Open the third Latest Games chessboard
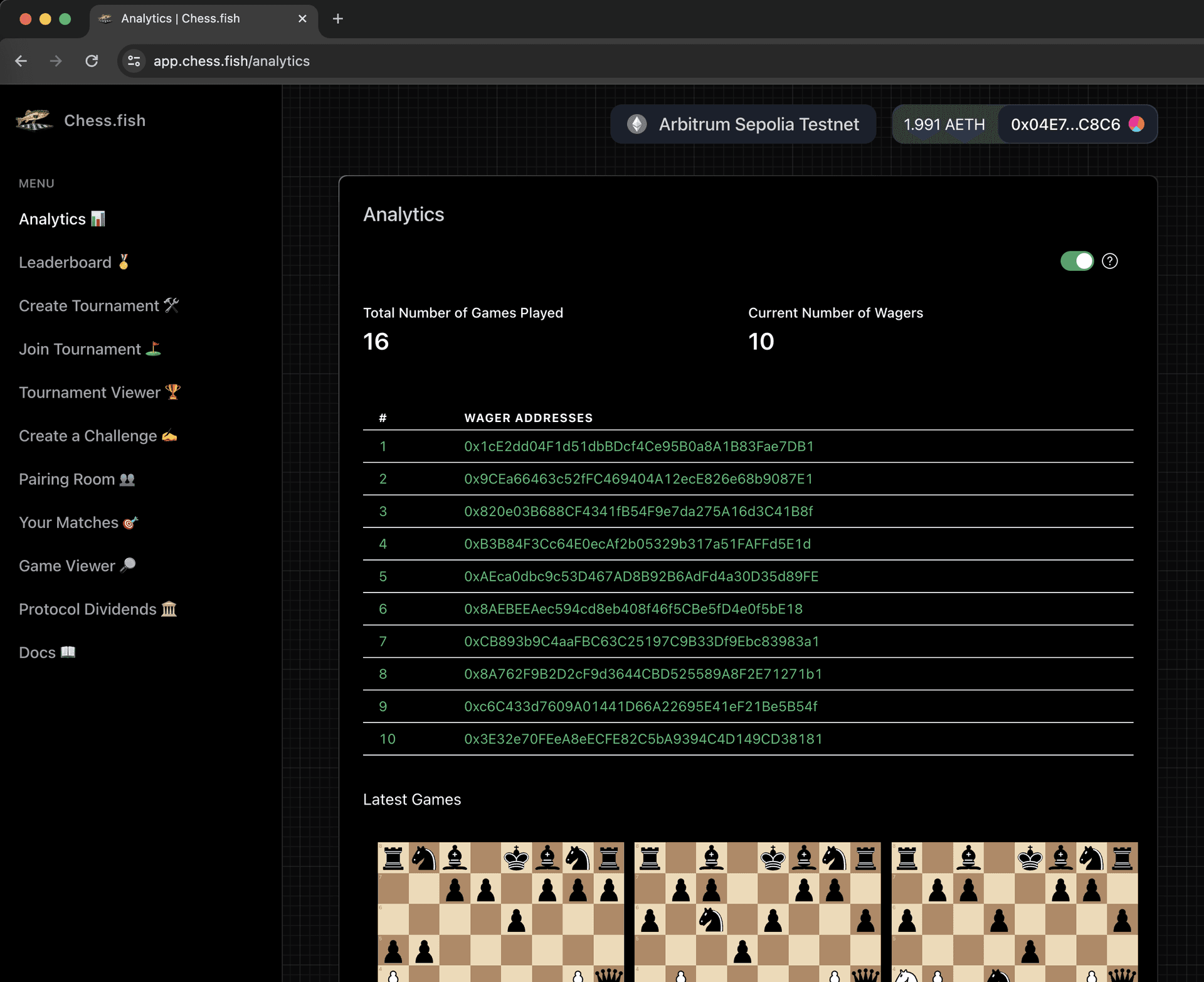 [1015, 912]
